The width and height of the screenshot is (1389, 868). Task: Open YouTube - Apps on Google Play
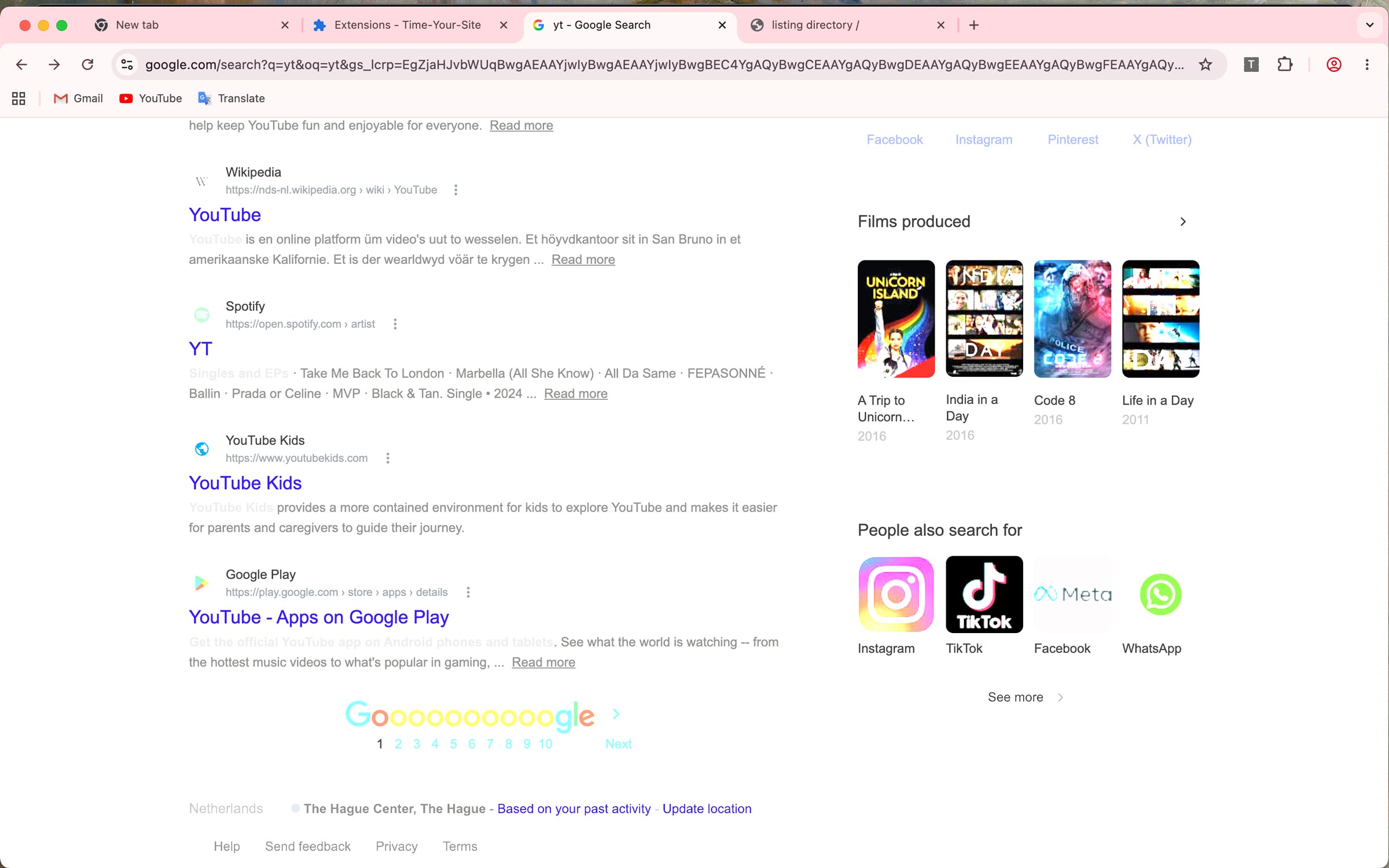click(318, 617)
